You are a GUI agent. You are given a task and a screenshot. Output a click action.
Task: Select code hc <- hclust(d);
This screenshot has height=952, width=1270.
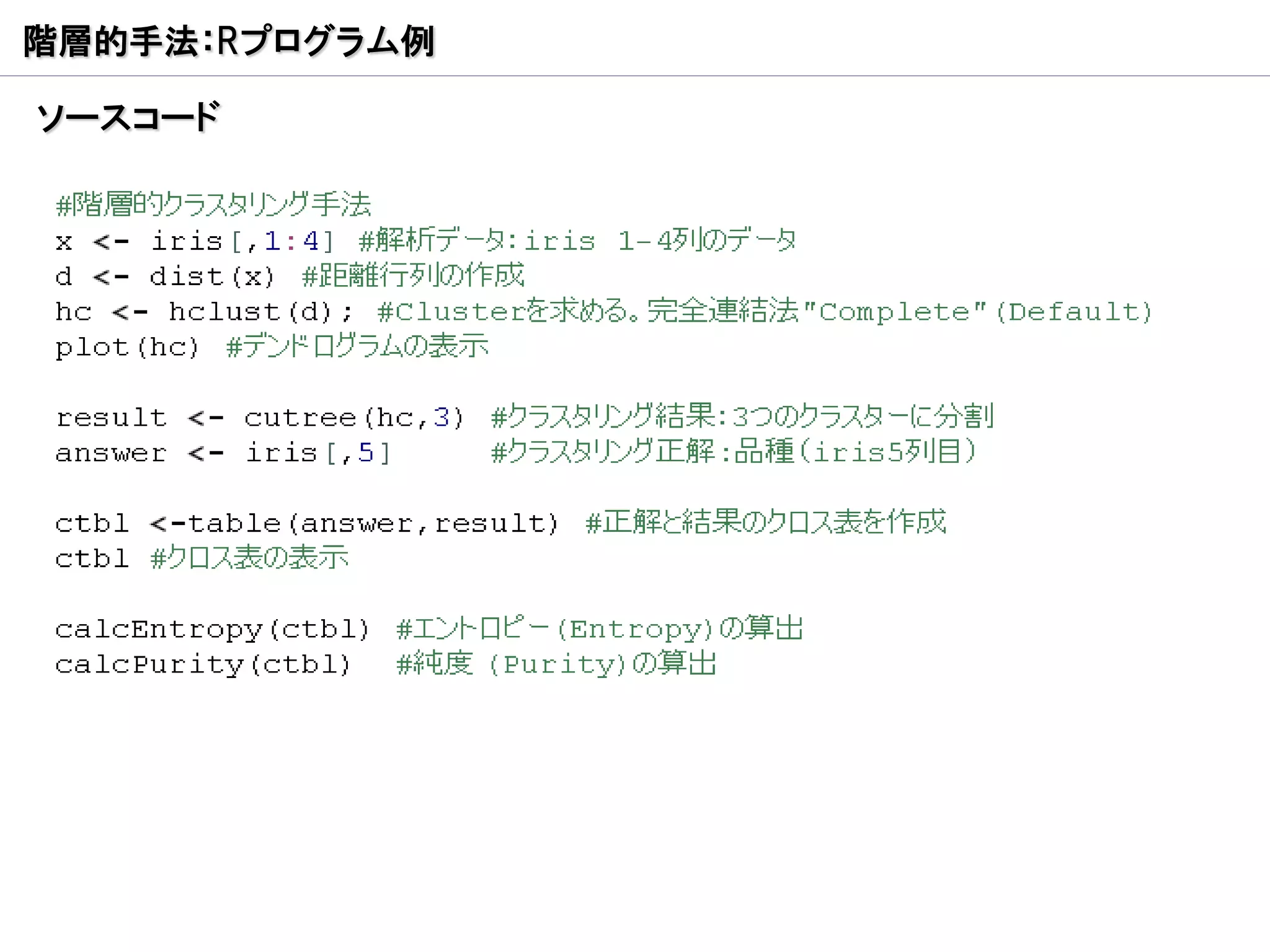tap(204, 312)
